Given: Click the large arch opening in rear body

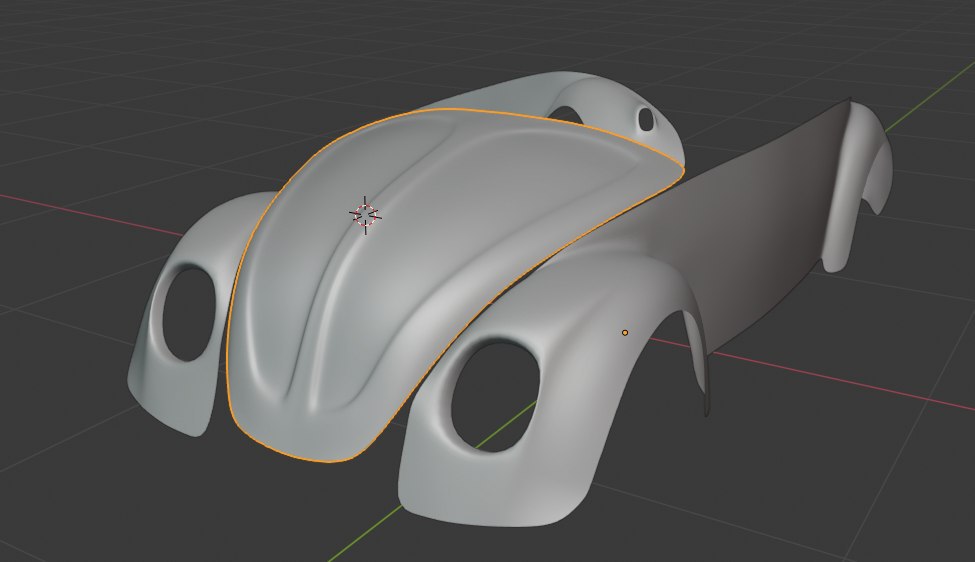Looking at the screenshot, I should (578, 110).
